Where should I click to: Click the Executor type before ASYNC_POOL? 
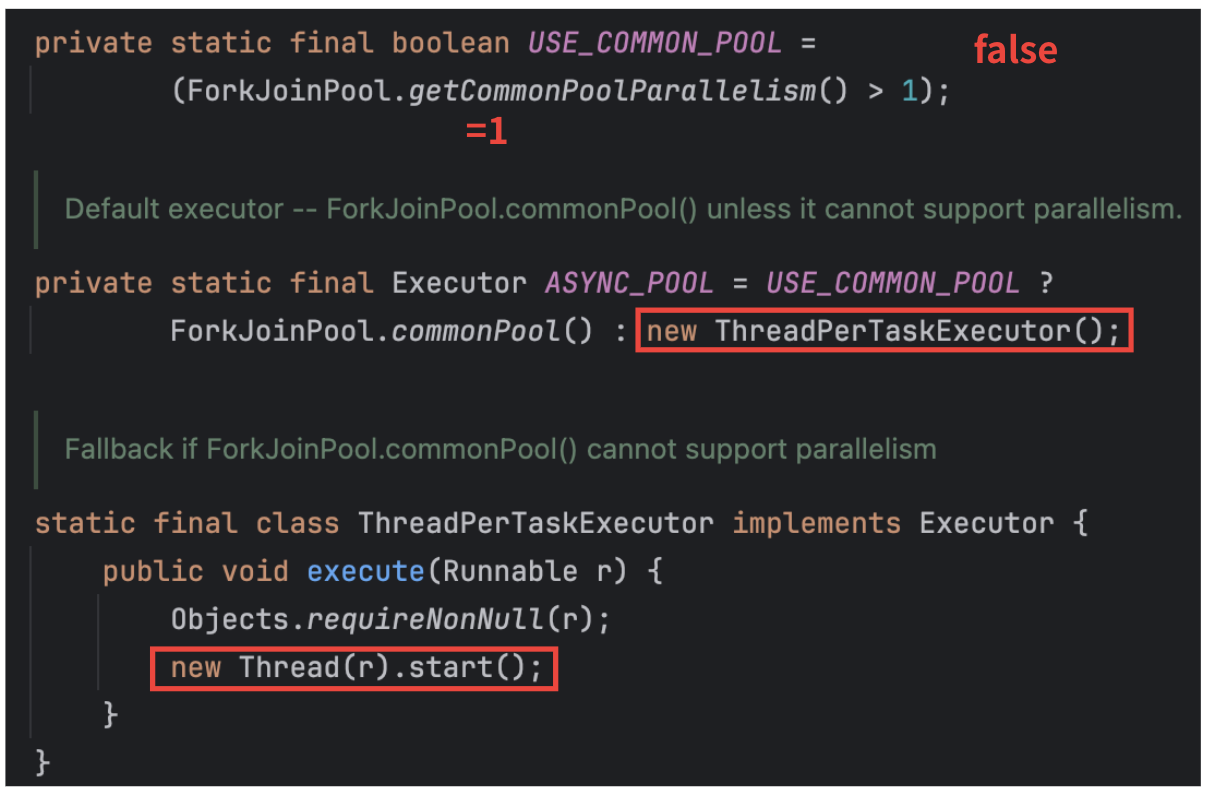458,283
